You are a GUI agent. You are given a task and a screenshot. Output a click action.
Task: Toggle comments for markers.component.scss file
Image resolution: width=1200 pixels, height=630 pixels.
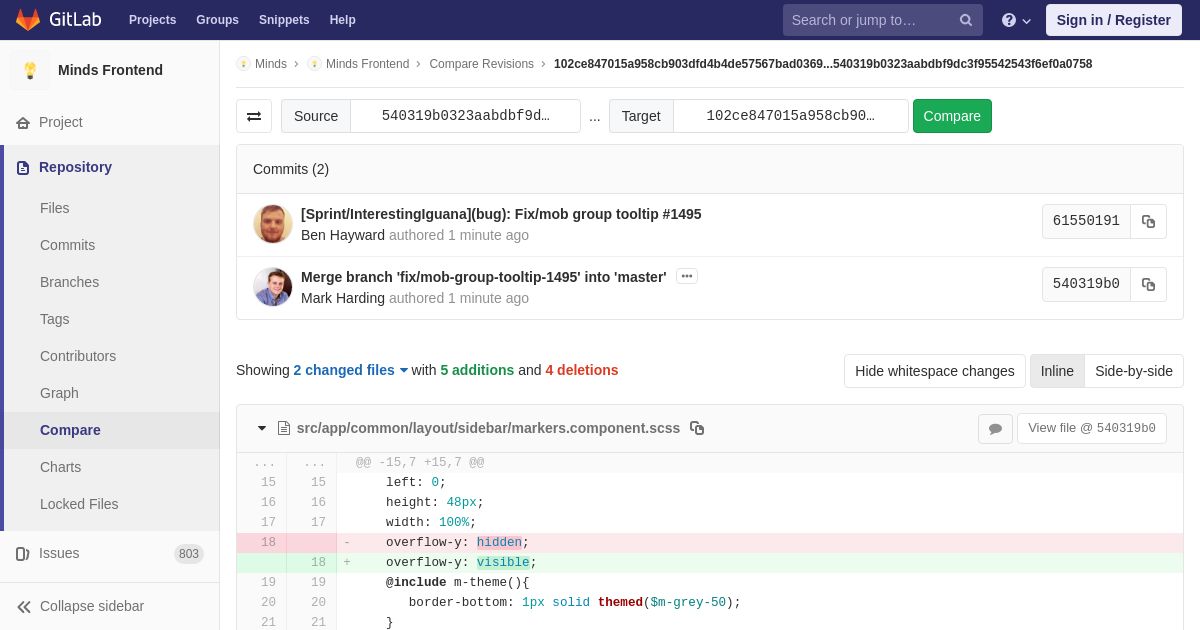tap(995, 429)
